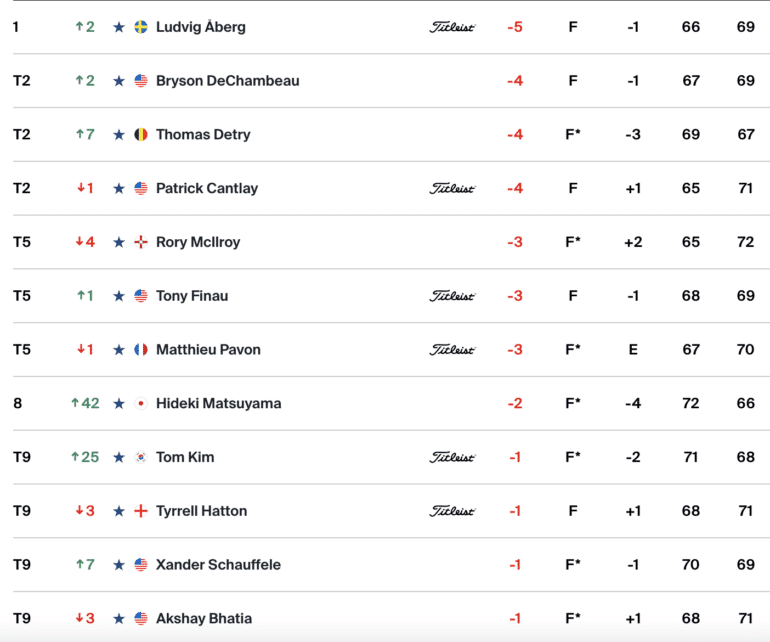Click the Sweden flag icon beside Åberg
This screenshot has width=770, height=642.
[x=141, y=27]
